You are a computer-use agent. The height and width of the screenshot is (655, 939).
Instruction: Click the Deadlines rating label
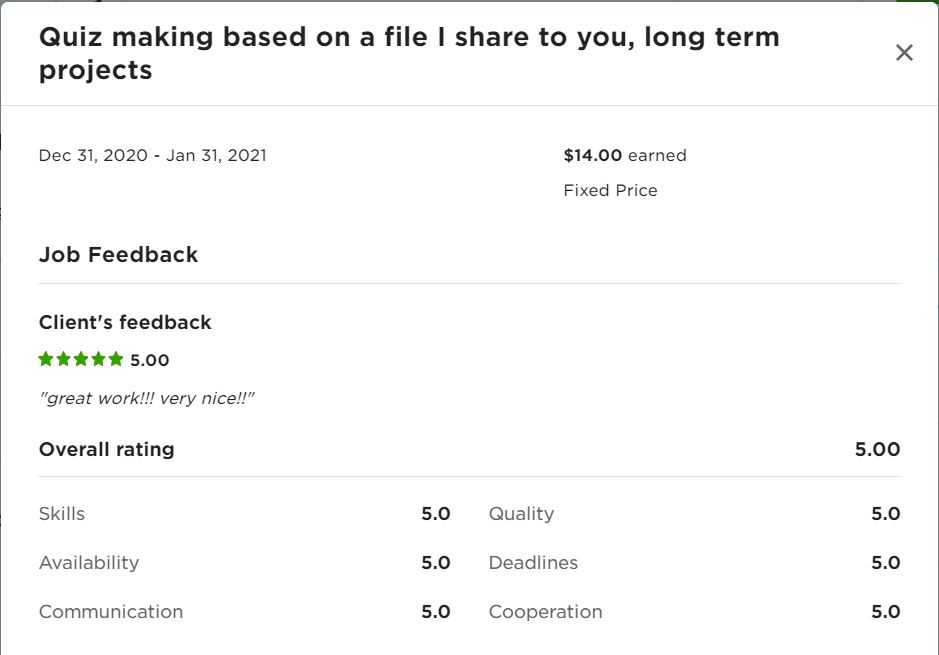[533, 563]
